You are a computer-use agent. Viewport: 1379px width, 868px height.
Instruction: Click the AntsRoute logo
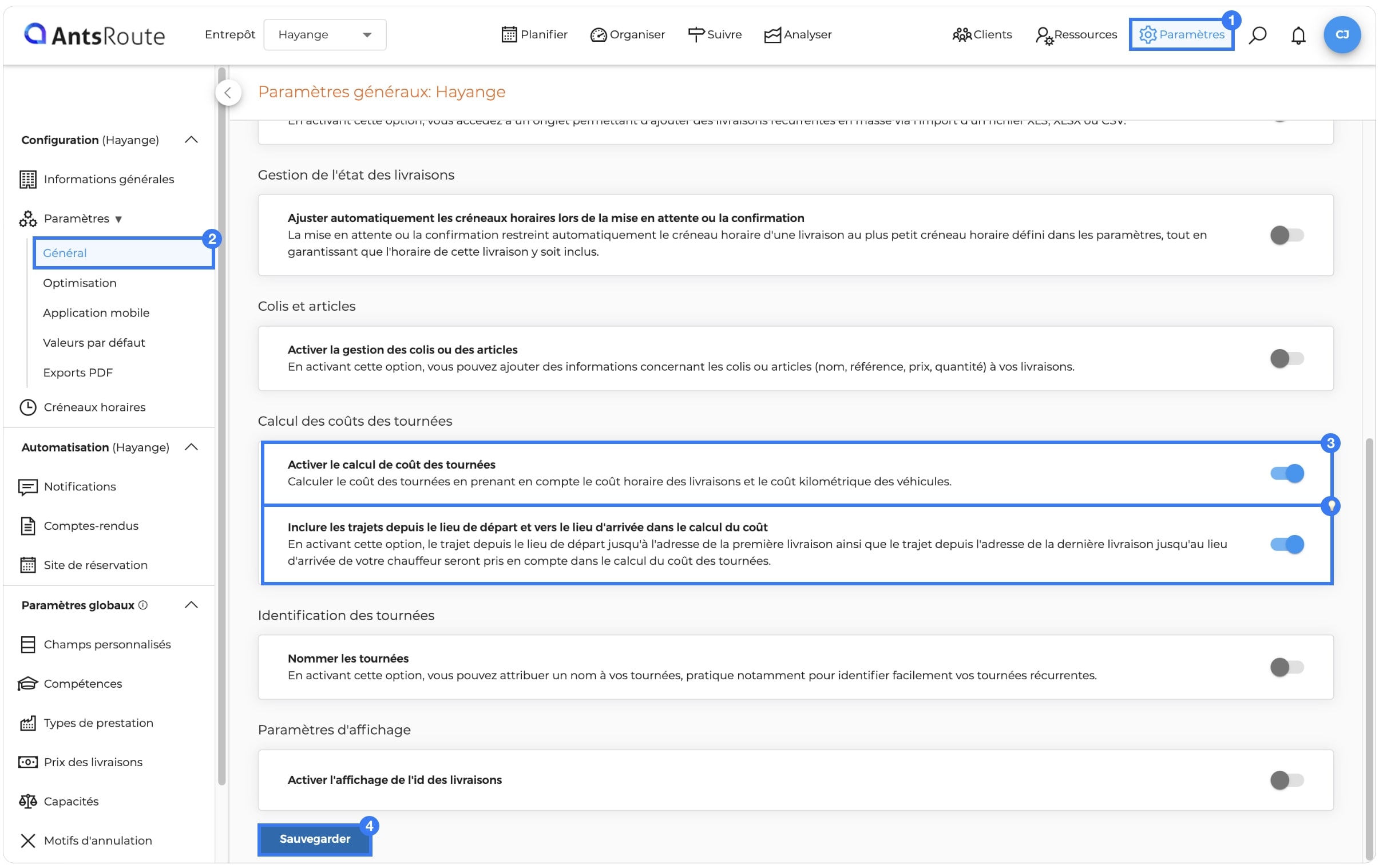[x=94, y=35]
